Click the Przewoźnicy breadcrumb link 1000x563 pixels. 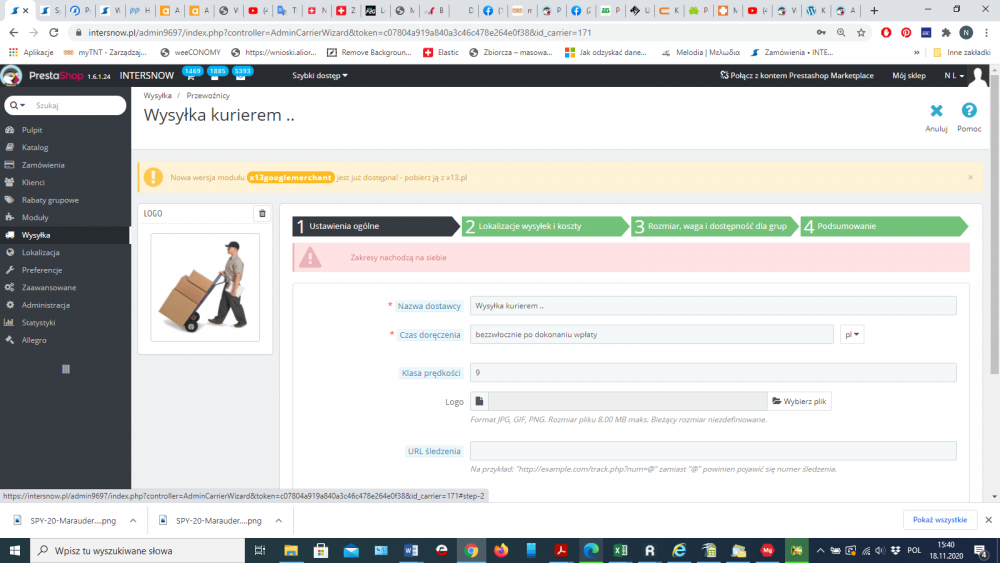[x=208, y=96]
